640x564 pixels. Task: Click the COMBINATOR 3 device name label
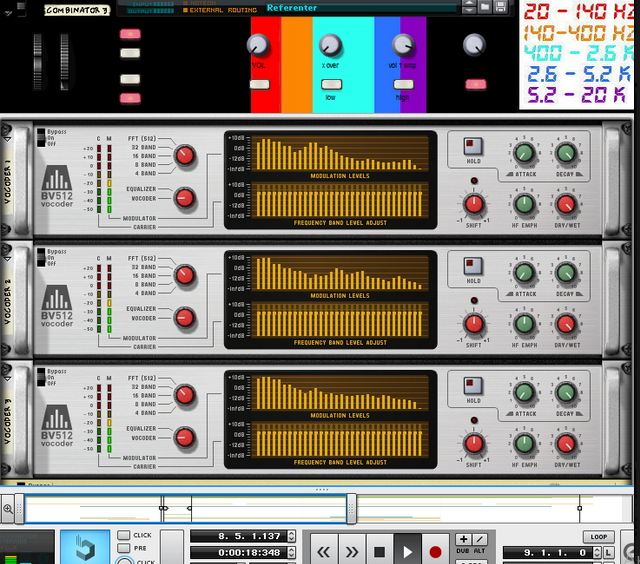pyautogui.click(x=77, y=10)
